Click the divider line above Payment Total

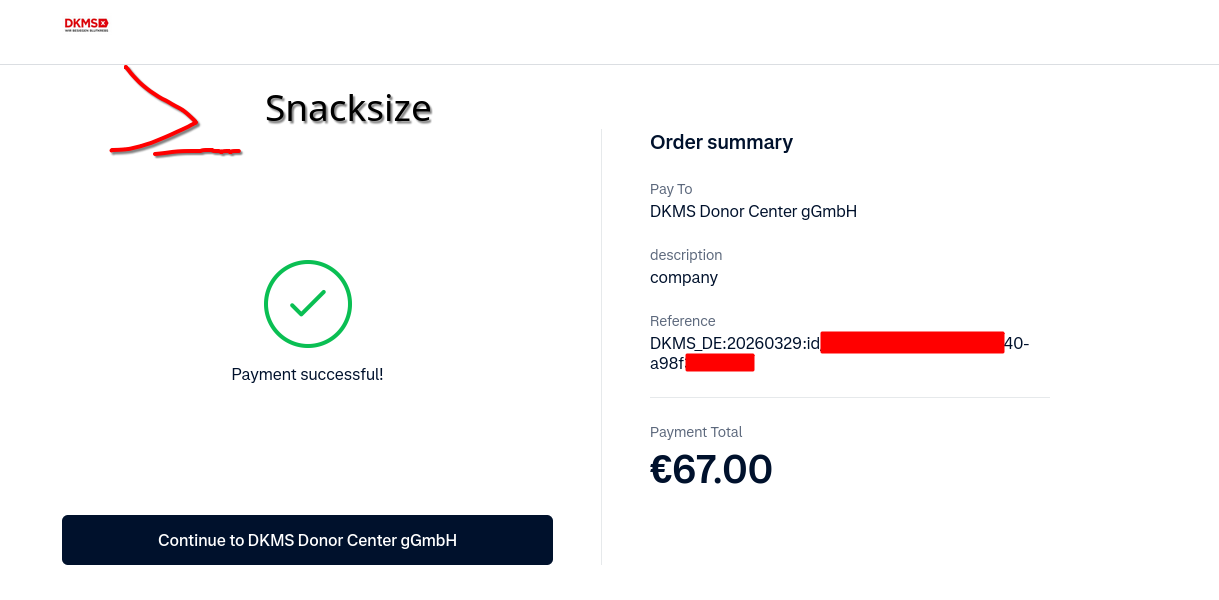coord(850,398)
